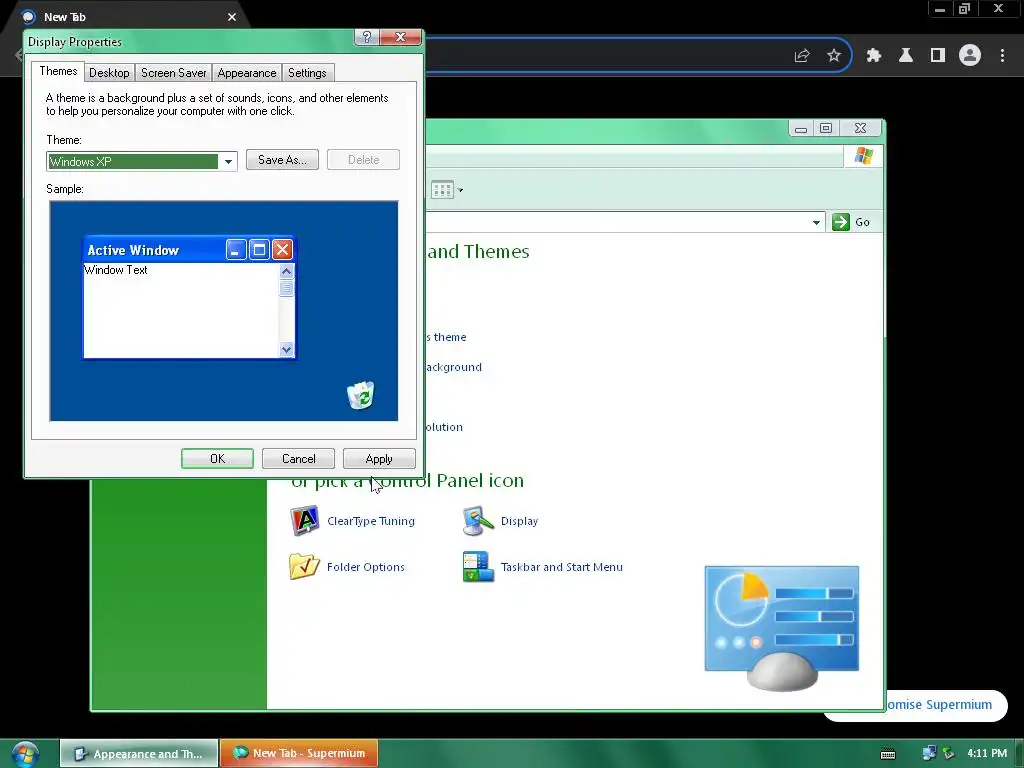This screenshot has height=768, width=1024.
Task: Click the Labs flask icon in browser
Action: click(906, 56)
